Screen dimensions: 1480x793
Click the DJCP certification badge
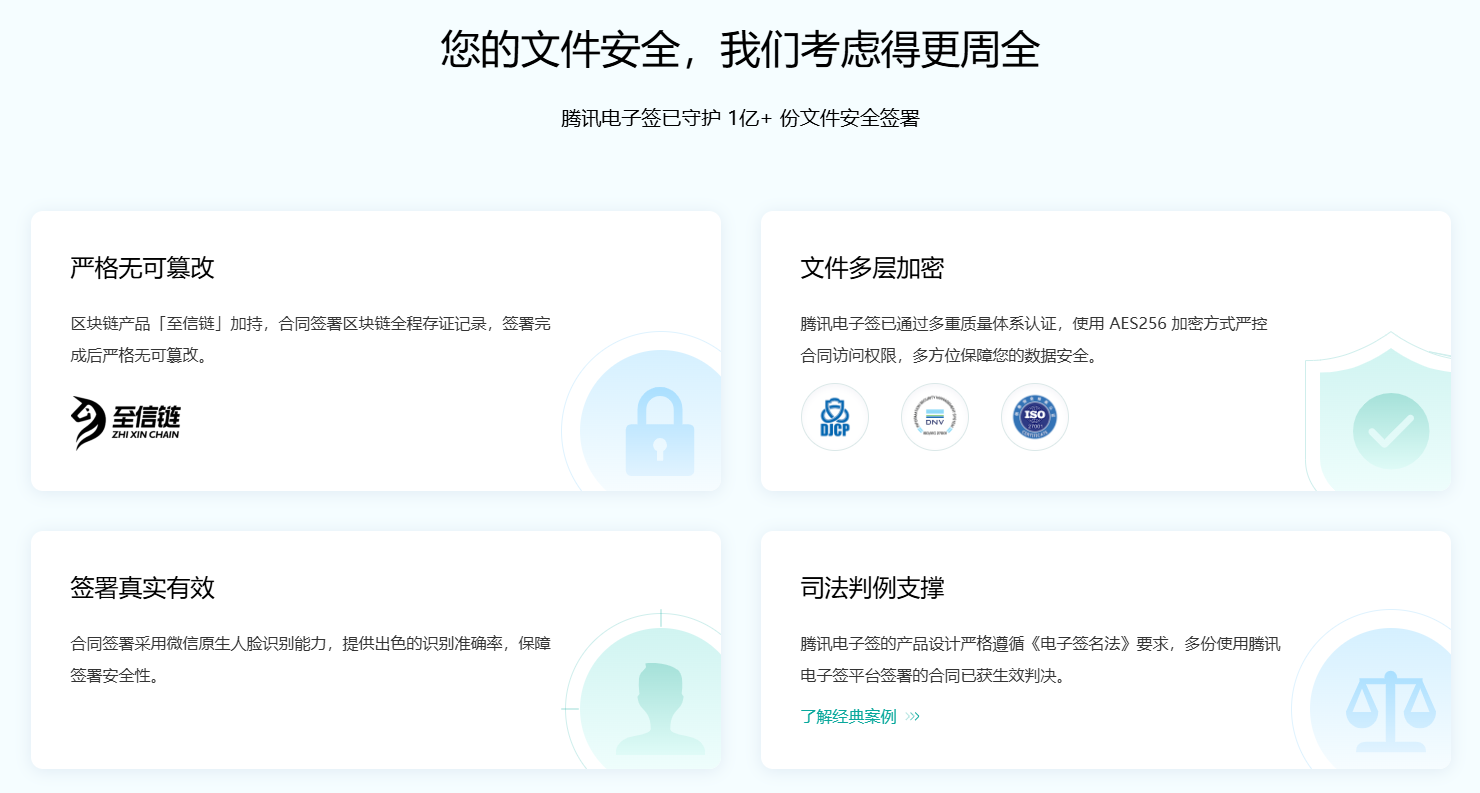point(835,417)
